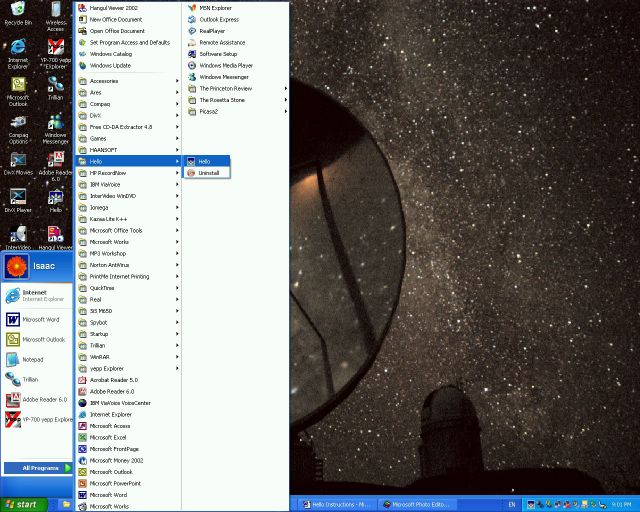
Task: Expand the QuickTime program folder
Action: pyautogui.click(x=128, y=288)
